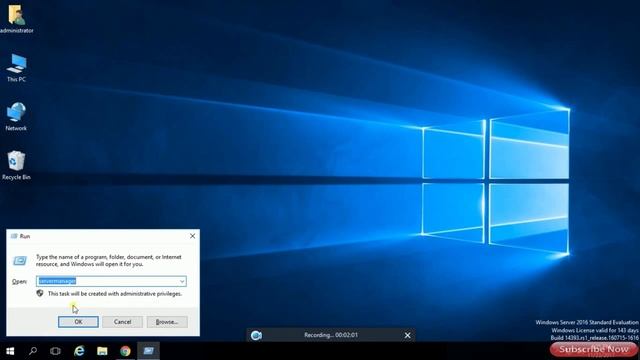Click Cancel in the Run dialog

click(x=122, y=322)
